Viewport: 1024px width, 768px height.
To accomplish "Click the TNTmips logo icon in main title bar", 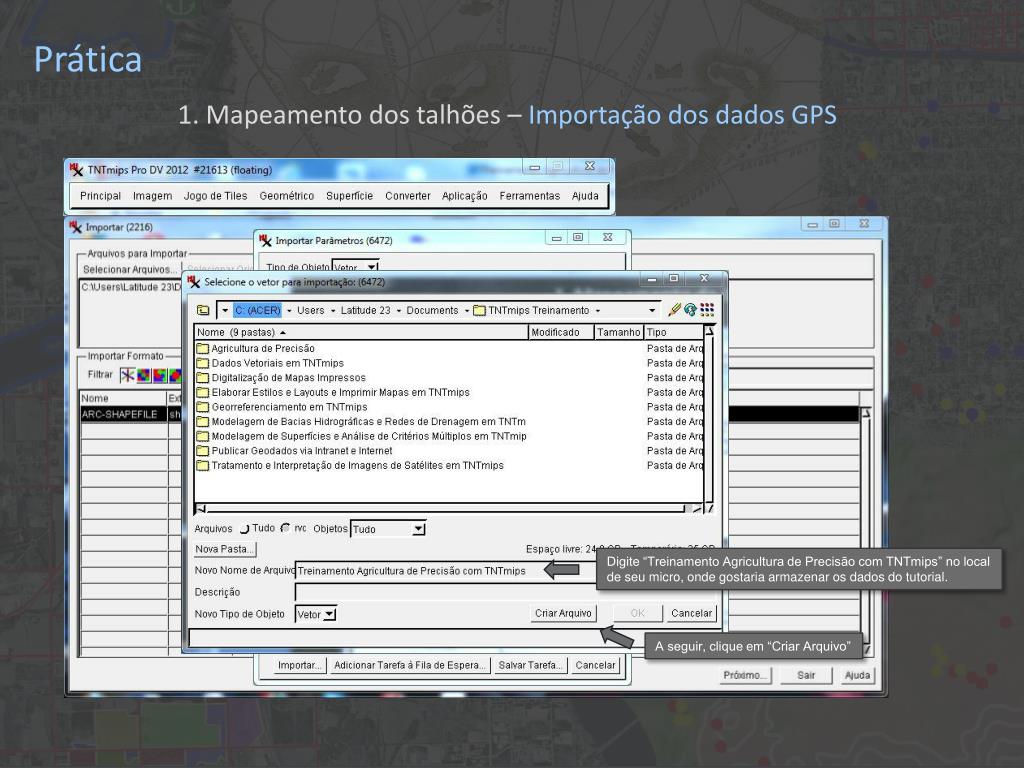I will pyautogui.click(x=76, y=170).
